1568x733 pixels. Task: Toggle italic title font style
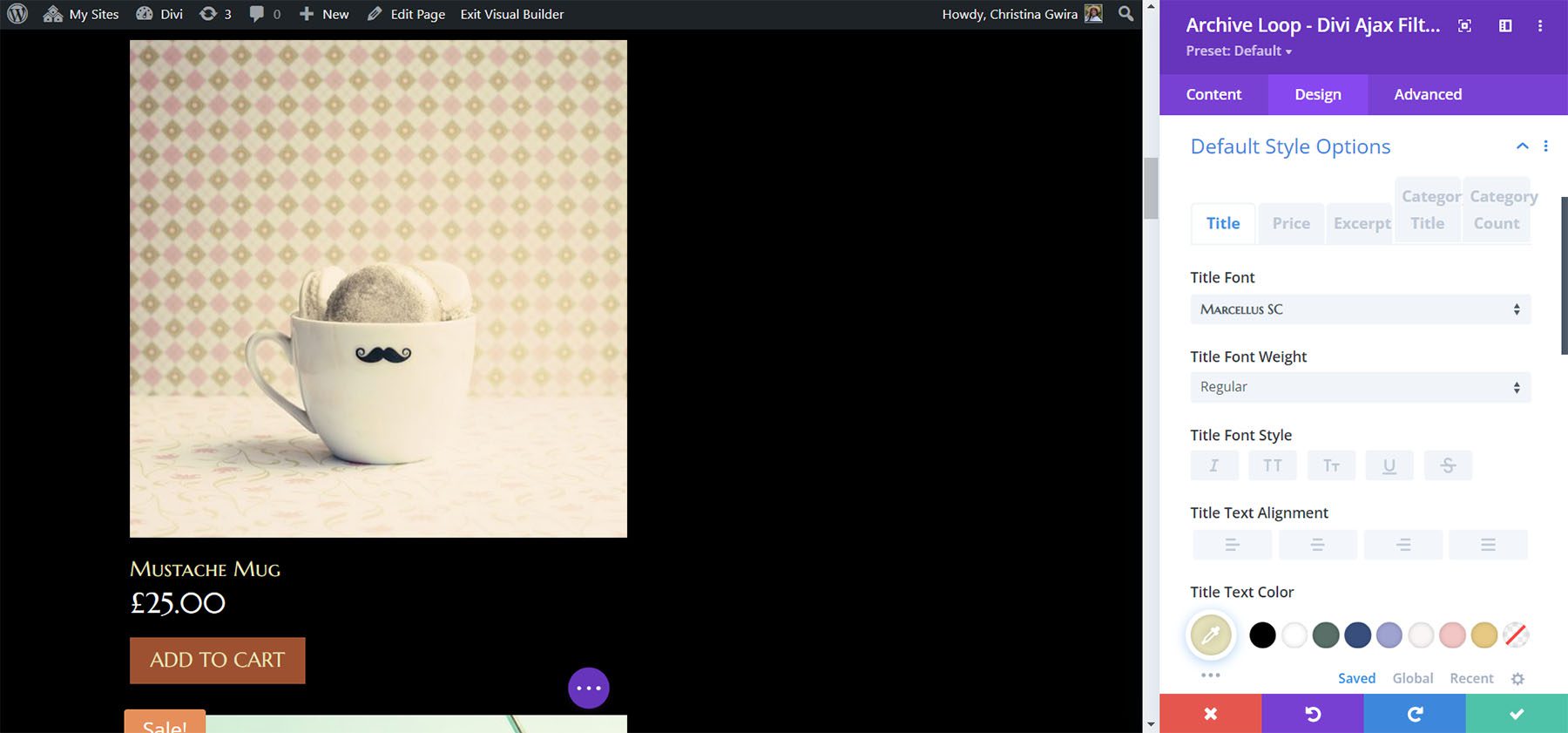click(x=1214, y=465)
